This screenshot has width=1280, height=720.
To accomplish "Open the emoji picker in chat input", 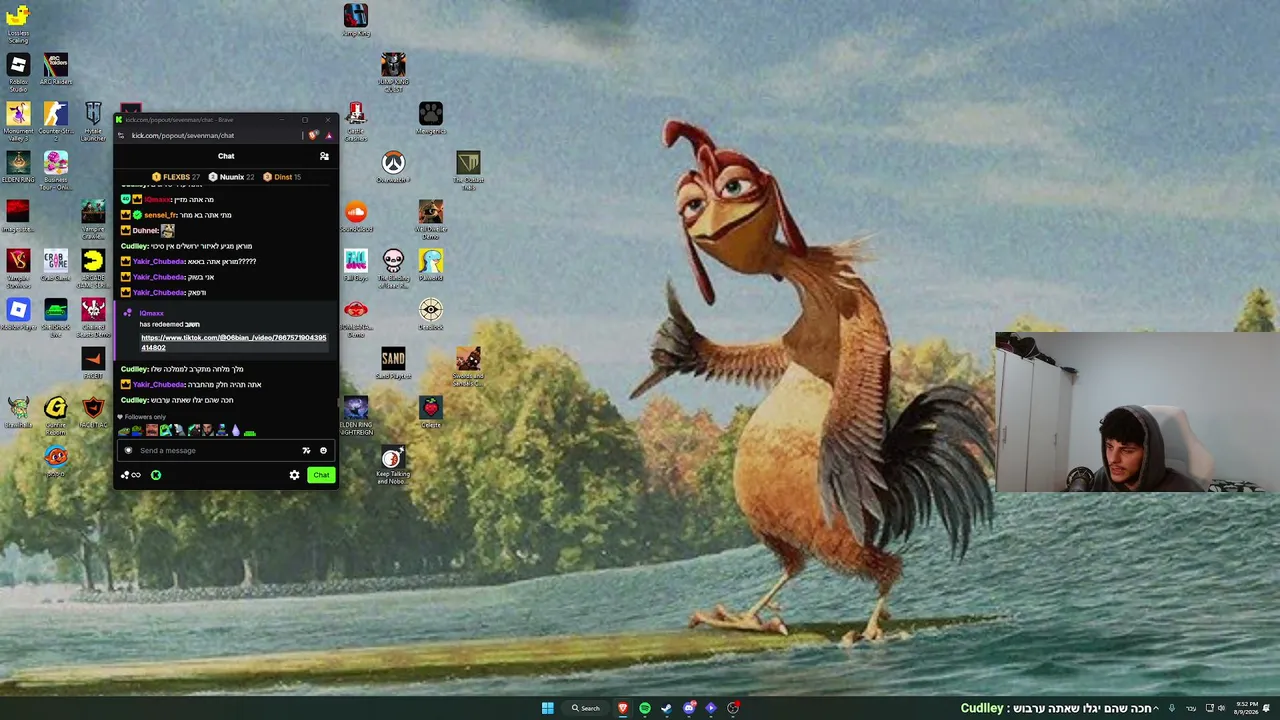I will pyautogui.click(x=323, y=450).
